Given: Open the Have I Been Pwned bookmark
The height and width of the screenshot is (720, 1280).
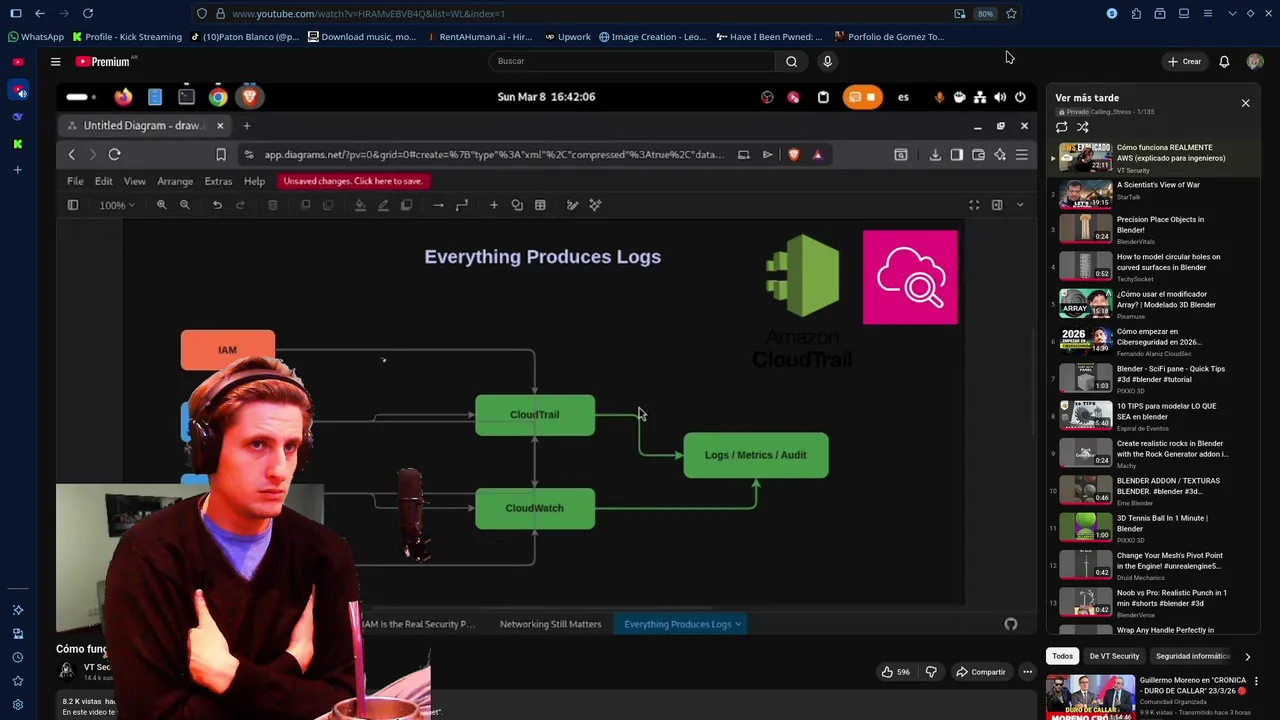Looking at the screenshot, I should pos(769,37).
